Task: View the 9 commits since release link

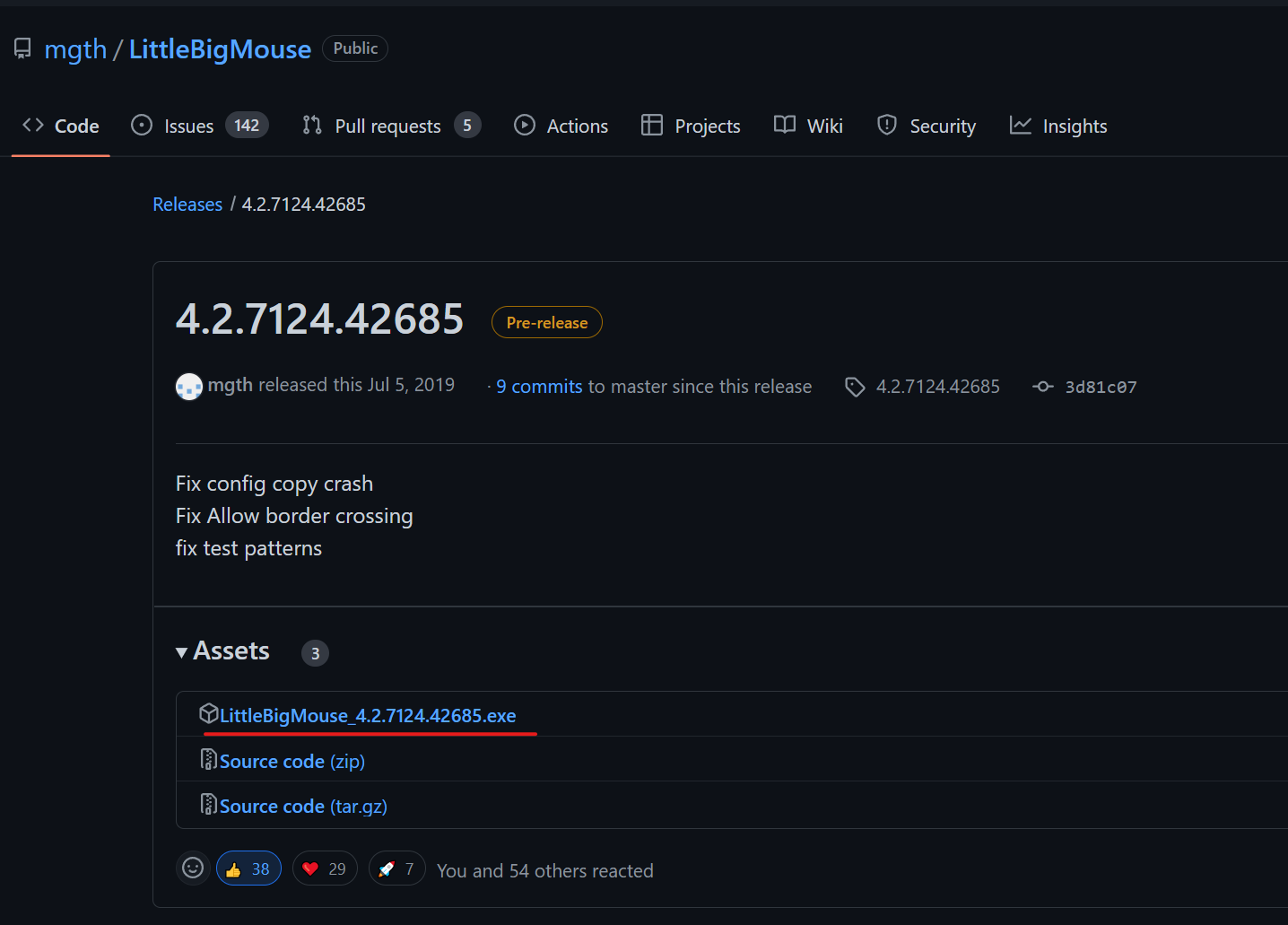Action: click(539, 387)
